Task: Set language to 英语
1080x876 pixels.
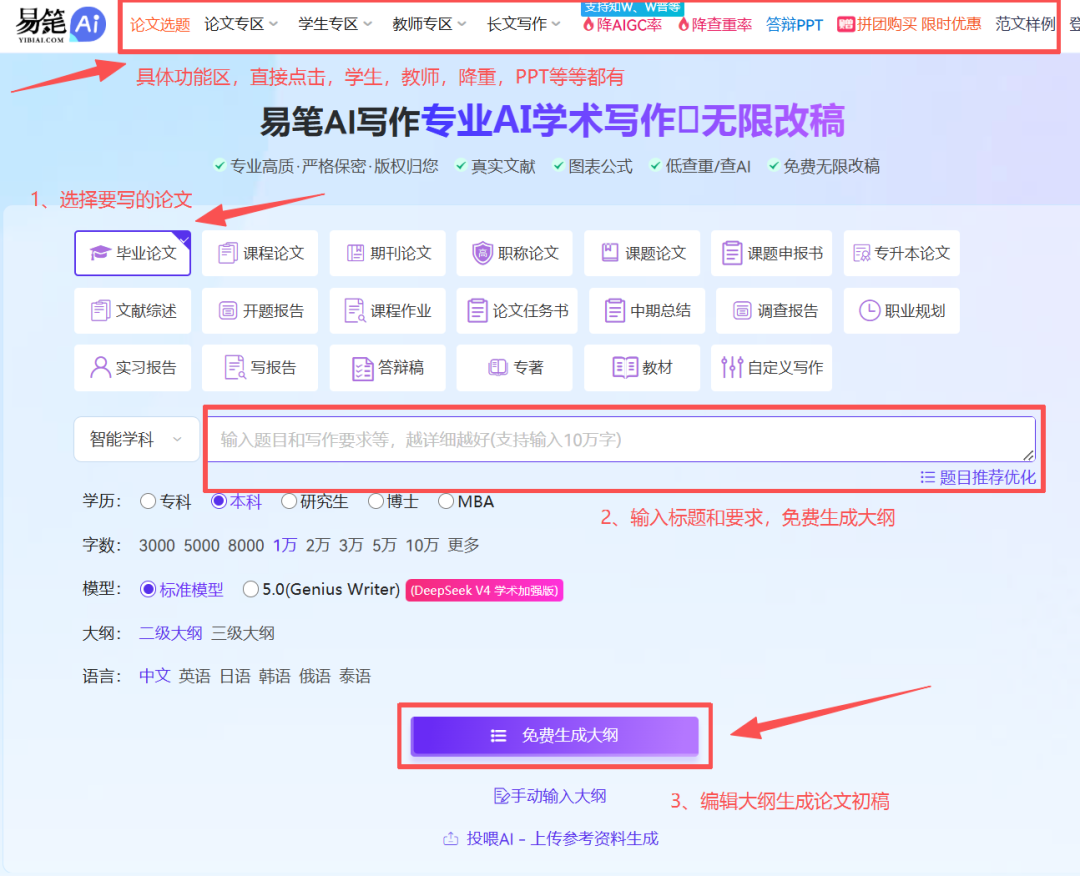Action: pyautogui.click(x=194, y=676)
